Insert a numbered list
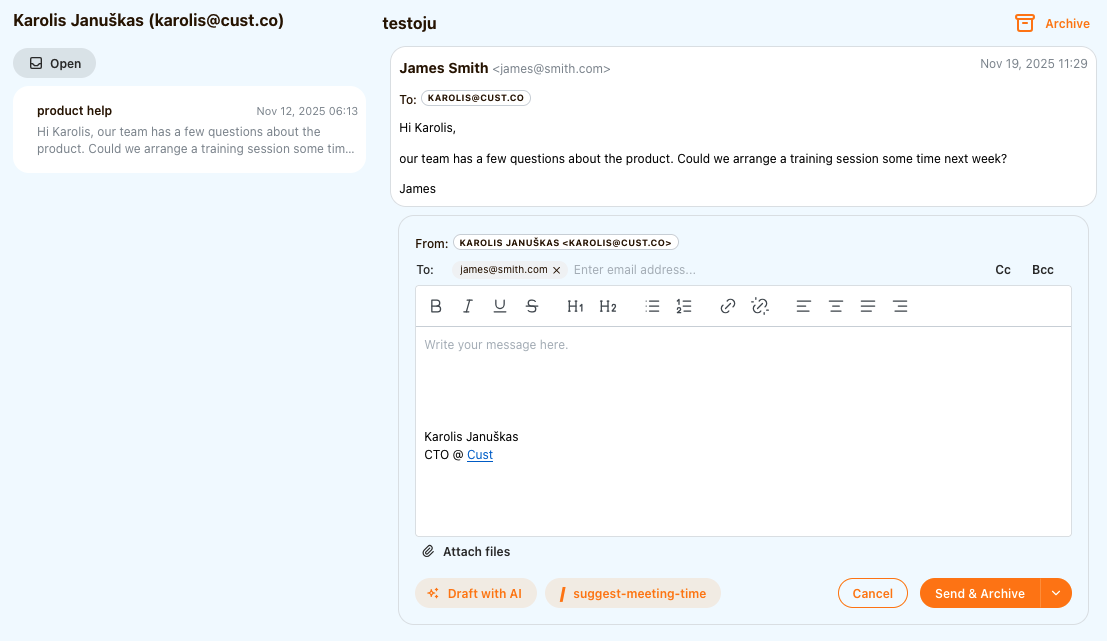1107x641 pixels. click(x=684, y=307)
